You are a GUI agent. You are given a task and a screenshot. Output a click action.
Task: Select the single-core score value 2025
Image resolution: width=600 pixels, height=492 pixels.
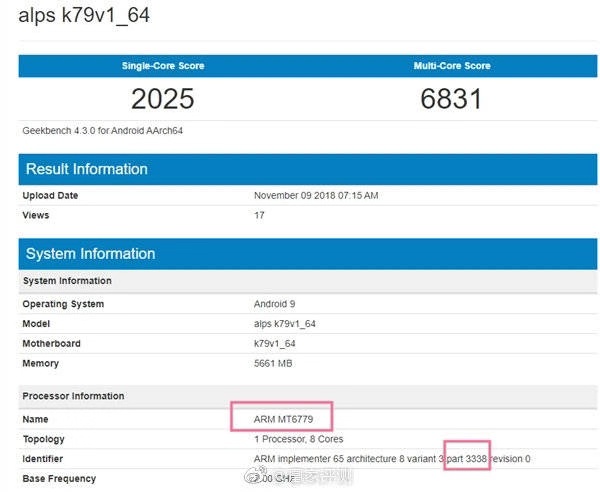point(163,99)
